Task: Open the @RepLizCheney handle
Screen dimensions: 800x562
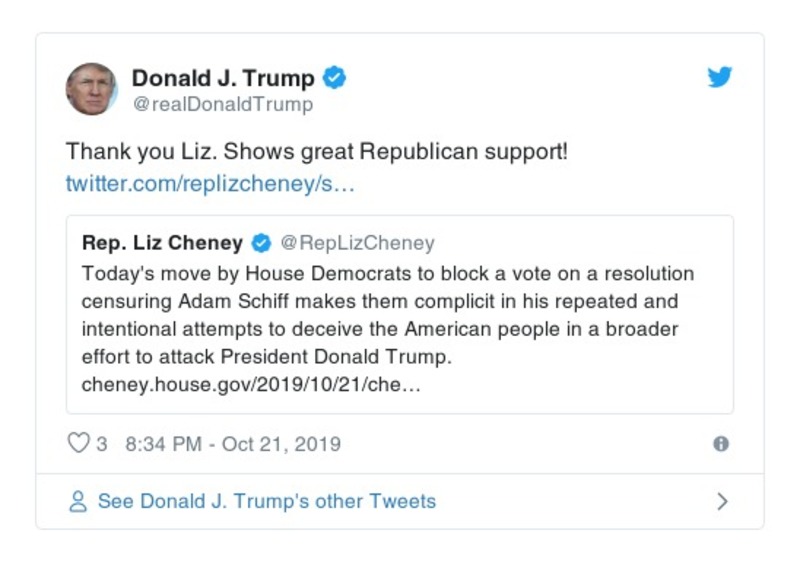Action: click(357, 243)
